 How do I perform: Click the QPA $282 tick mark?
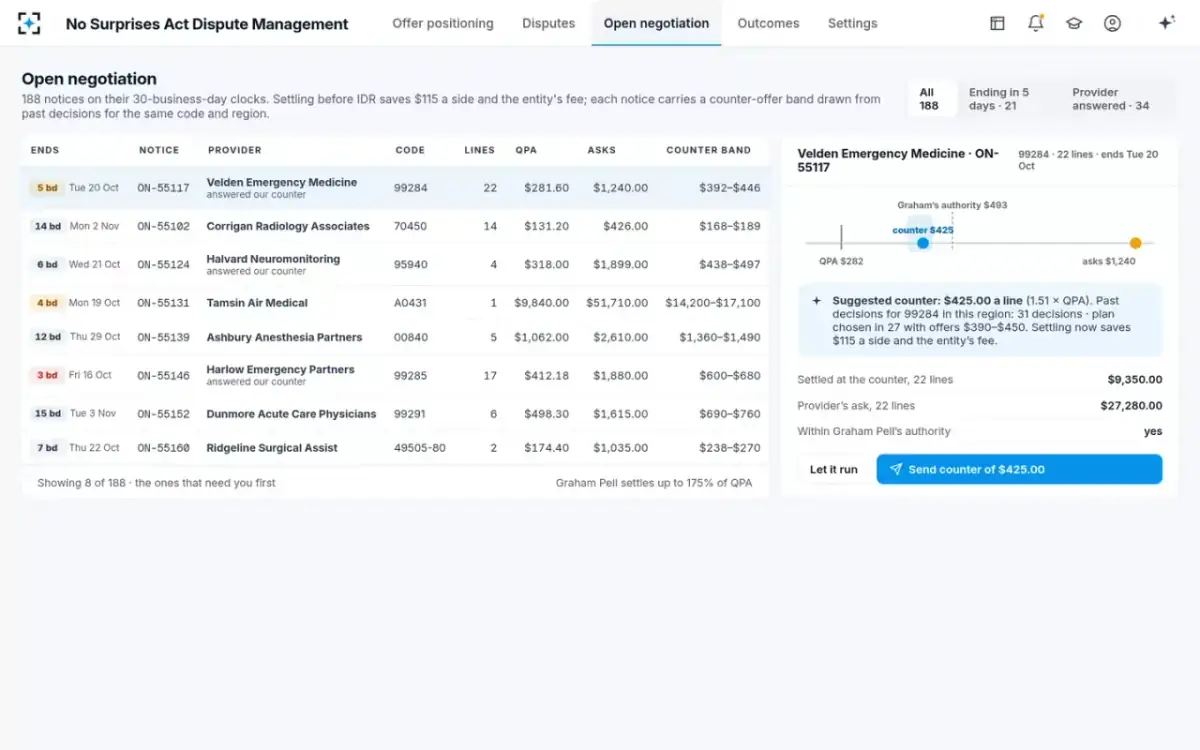click(841, 237)
